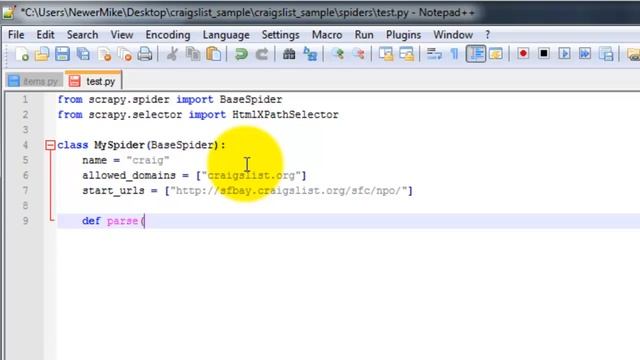
Task: Click 'start_urls' on line 7
Action: [x=113, y=191]
